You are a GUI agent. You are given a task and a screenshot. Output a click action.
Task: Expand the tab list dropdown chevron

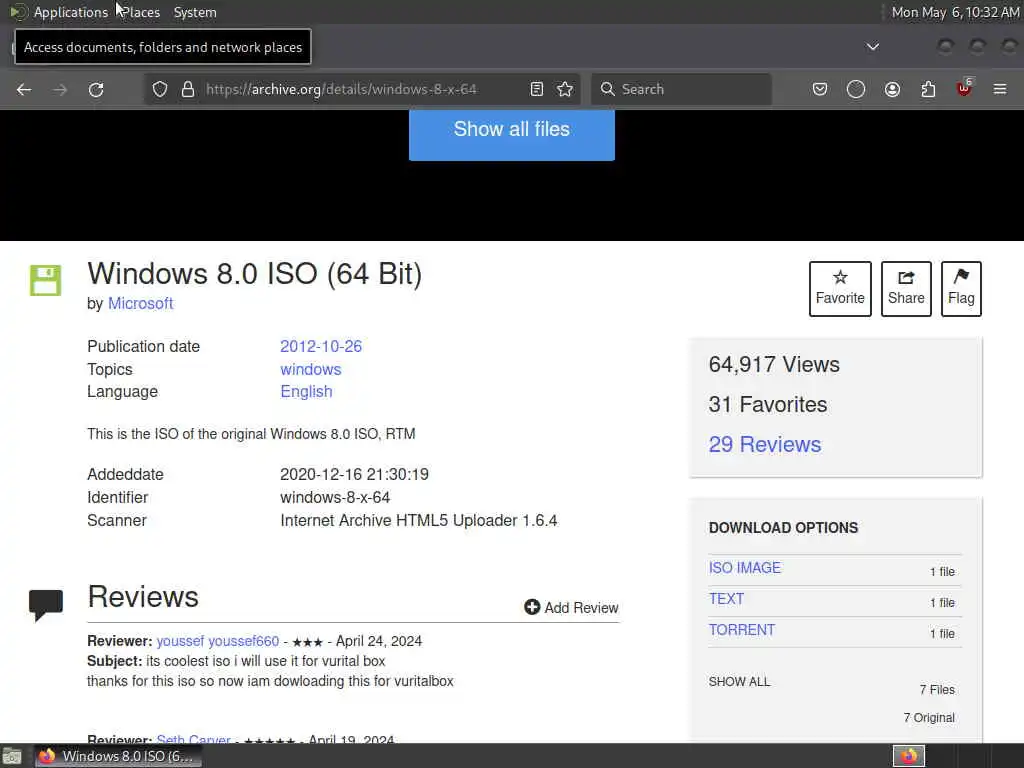pyautogui.click(x=872, y=47)
